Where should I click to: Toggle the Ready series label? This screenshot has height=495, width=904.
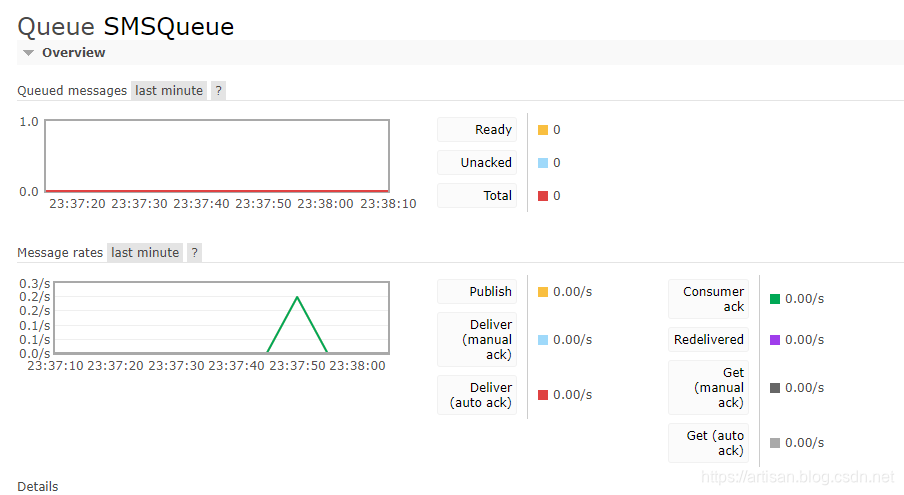[477, 130]
